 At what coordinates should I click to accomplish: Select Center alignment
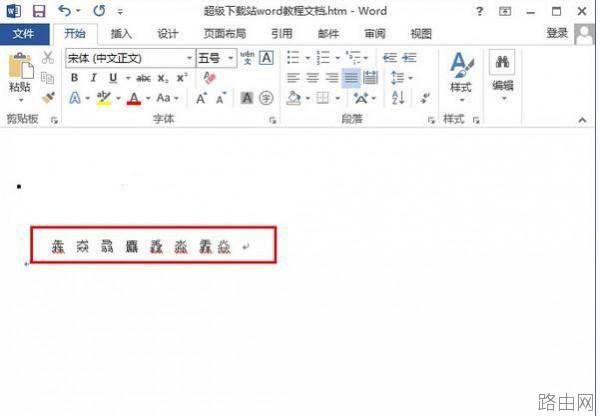coord(312,78)
